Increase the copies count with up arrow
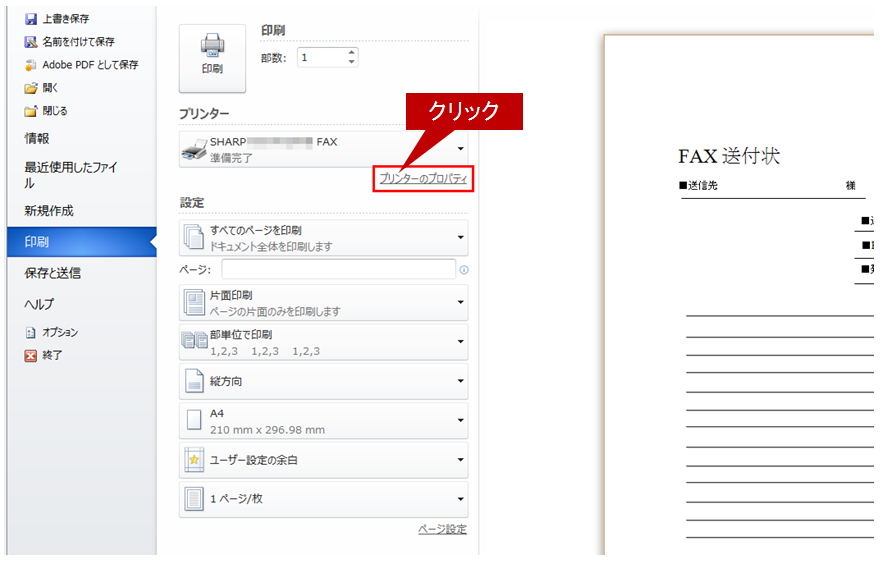 pos(351,53)
